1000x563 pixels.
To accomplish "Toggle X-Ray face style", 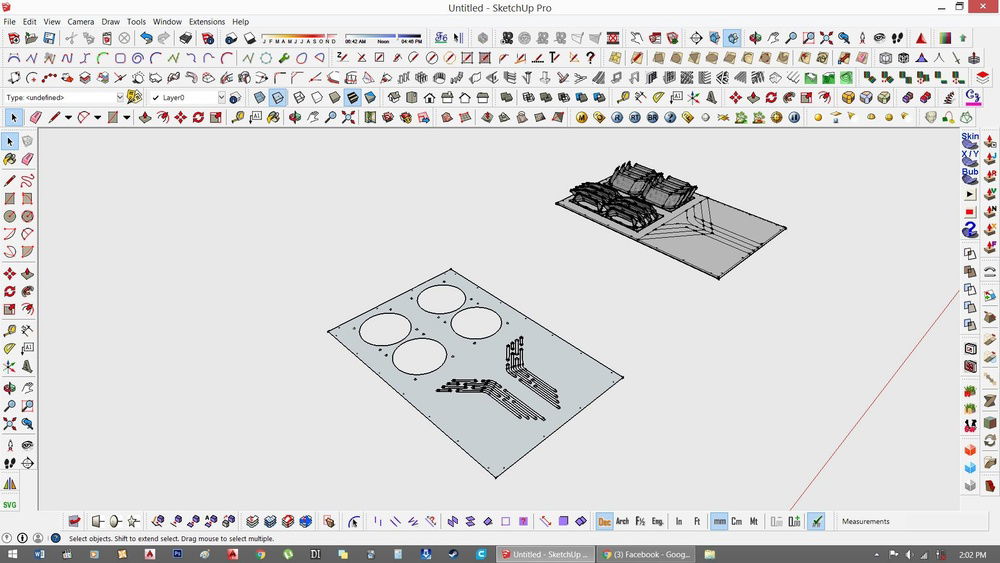I will click(260, 98).
